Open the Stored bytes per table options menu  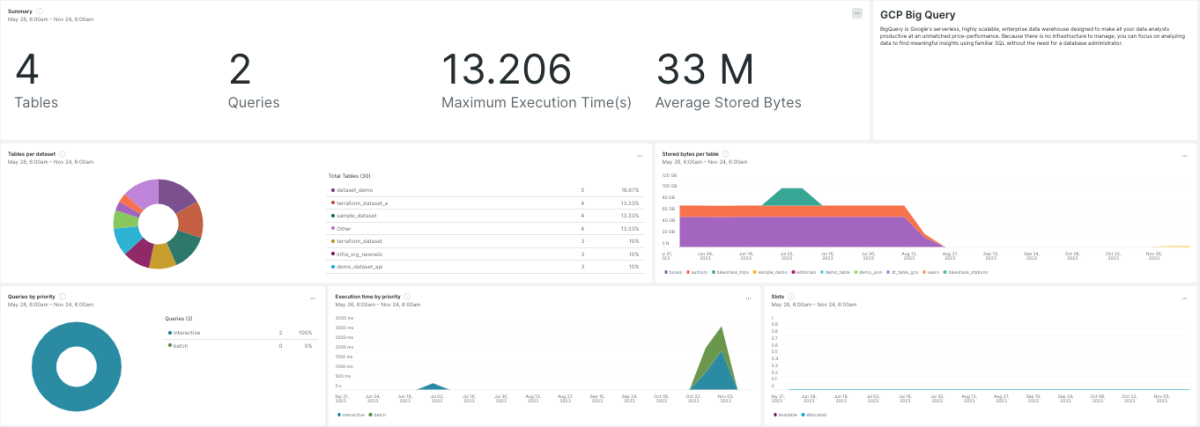click(x=1184, y=155)
